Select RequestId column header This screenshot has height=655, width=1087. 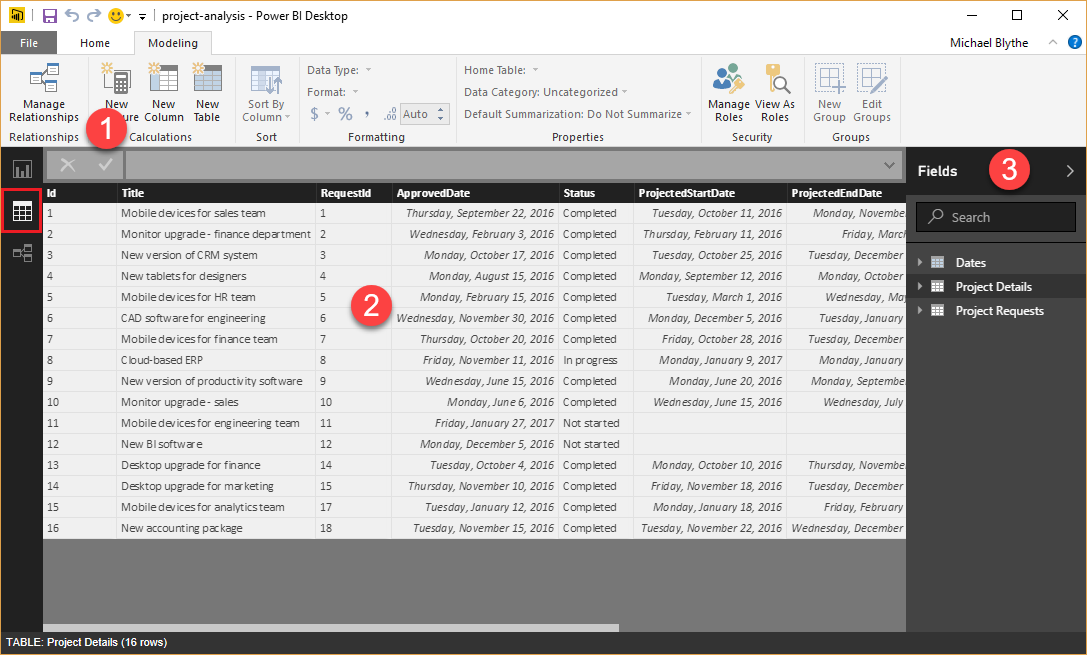(x=354, y=193)
